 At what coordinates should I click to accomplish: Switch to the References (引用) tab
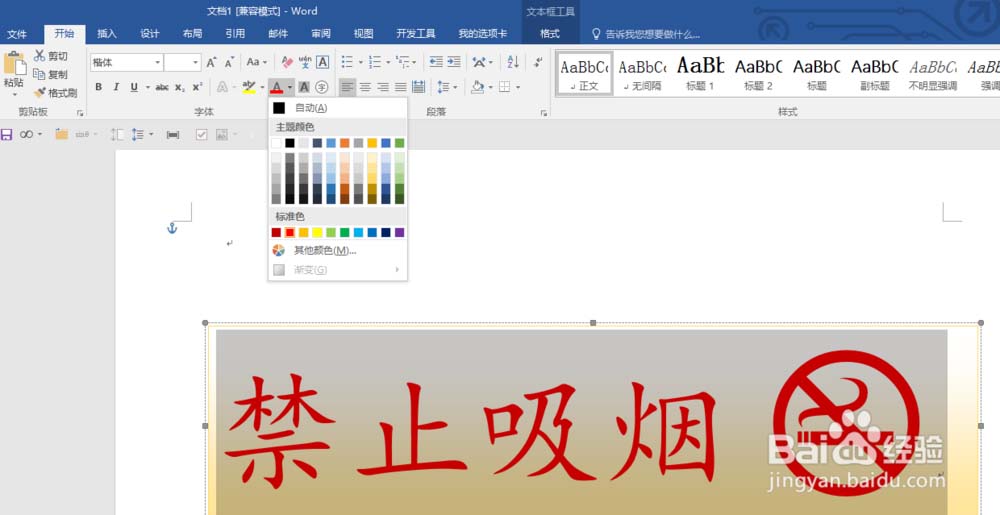[235, 34]
